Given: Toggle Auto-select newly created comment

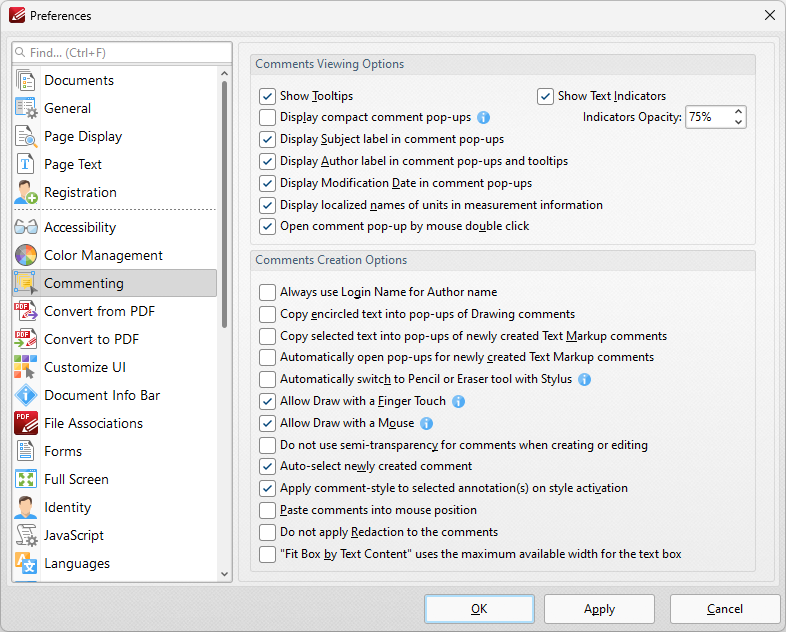Looking at the screenshot, I should 267,467.
